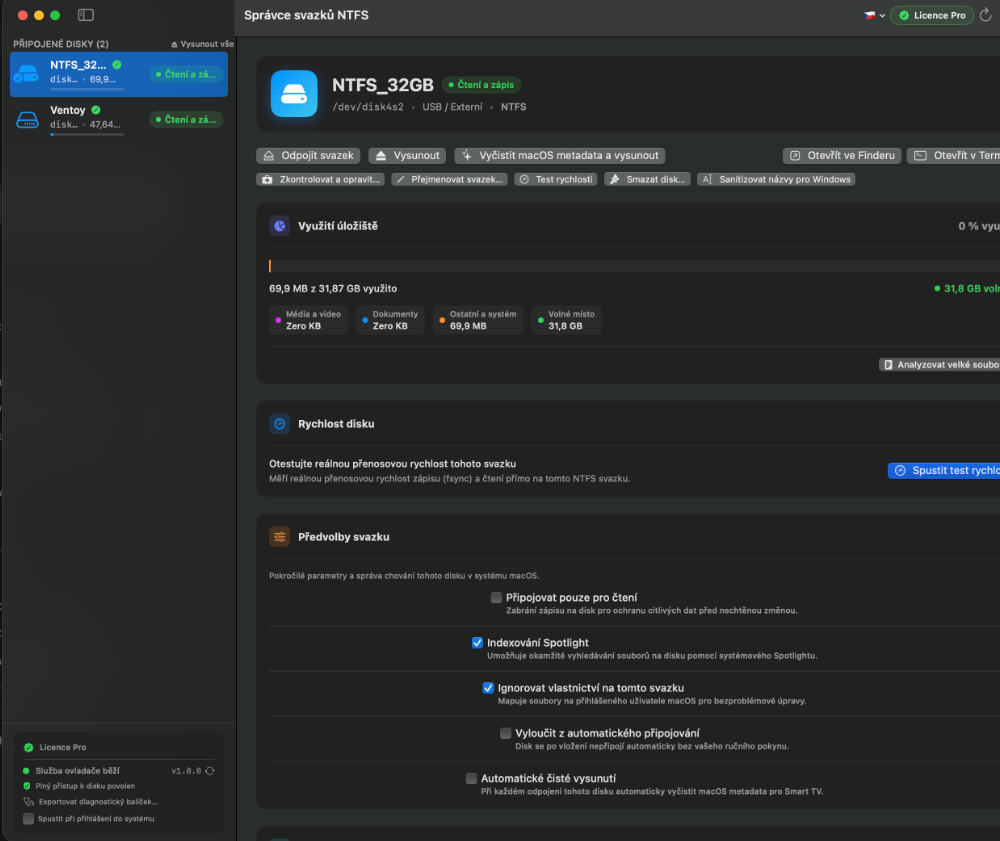The image size is (1000, 841).
Task: Click Plný přístup k disku povolen shield icon
Action: coord(27,786)
